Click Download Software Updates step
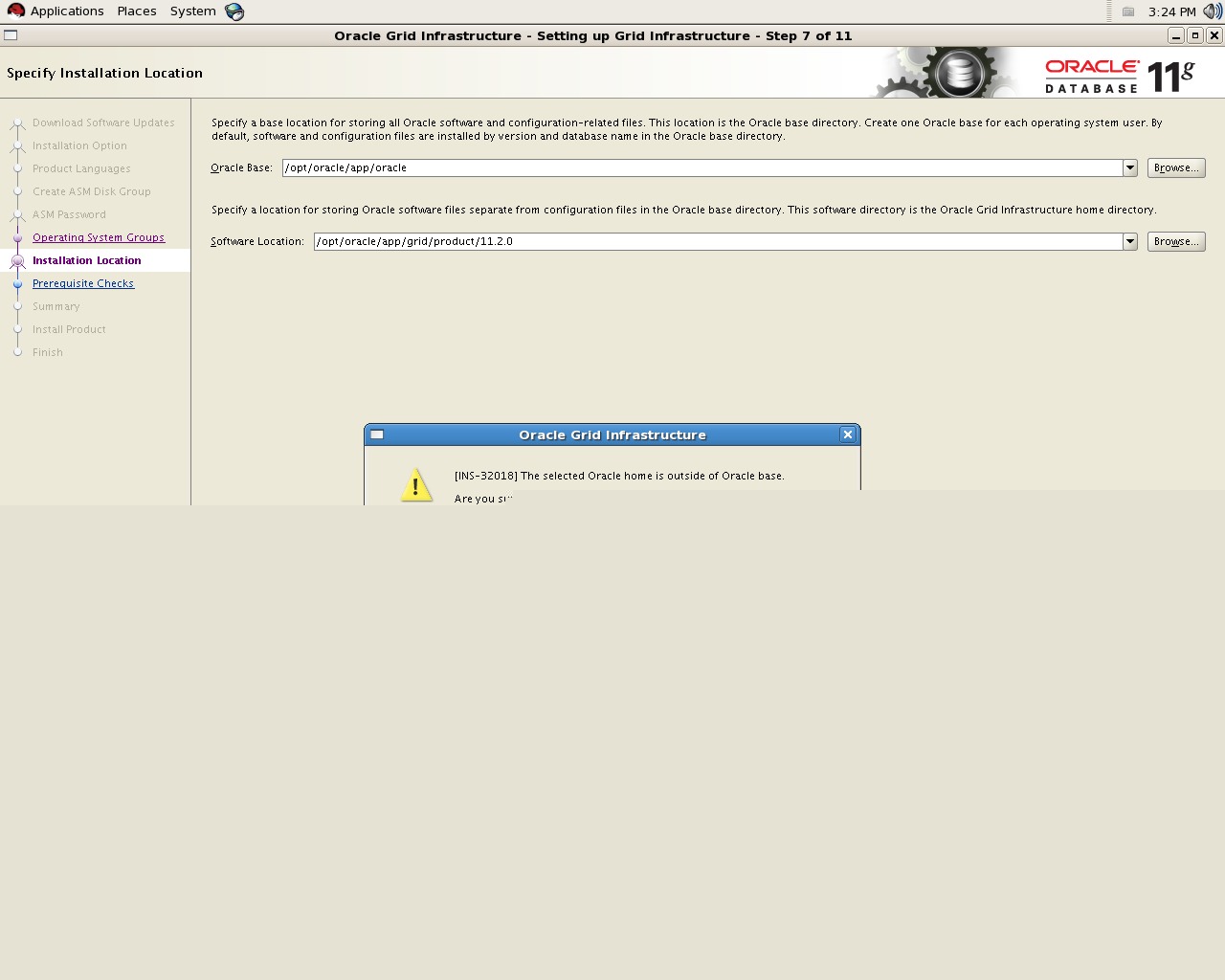Image resolution: width=1225 pixels, height=980 pixels. [103, 122]
